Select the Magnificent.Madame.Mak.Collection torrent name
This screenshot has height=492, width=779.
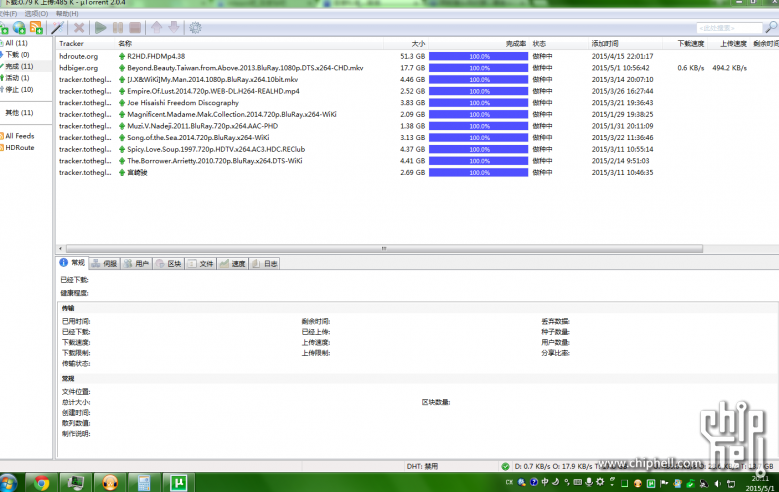232,114
